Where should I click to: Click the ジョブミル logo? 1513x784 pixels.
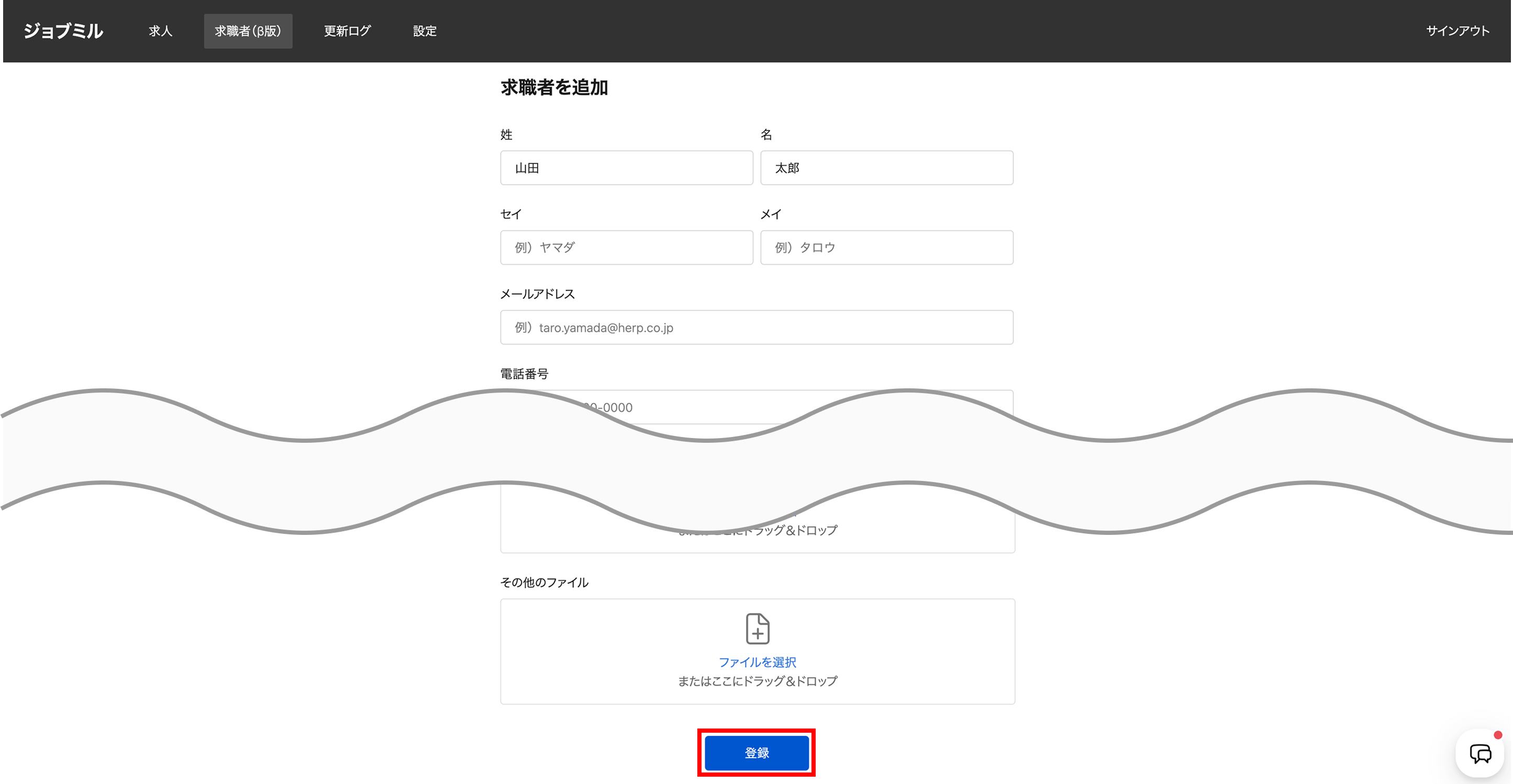(x=63, y=30)
